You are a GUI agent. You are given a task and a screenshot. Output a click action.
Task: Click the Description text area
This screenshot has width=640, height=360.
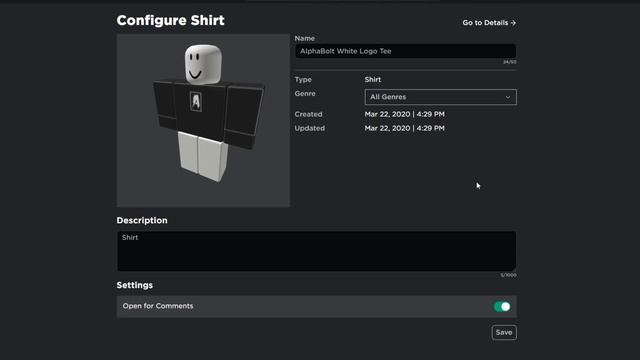pyautogui.click(x=316, y=251)
